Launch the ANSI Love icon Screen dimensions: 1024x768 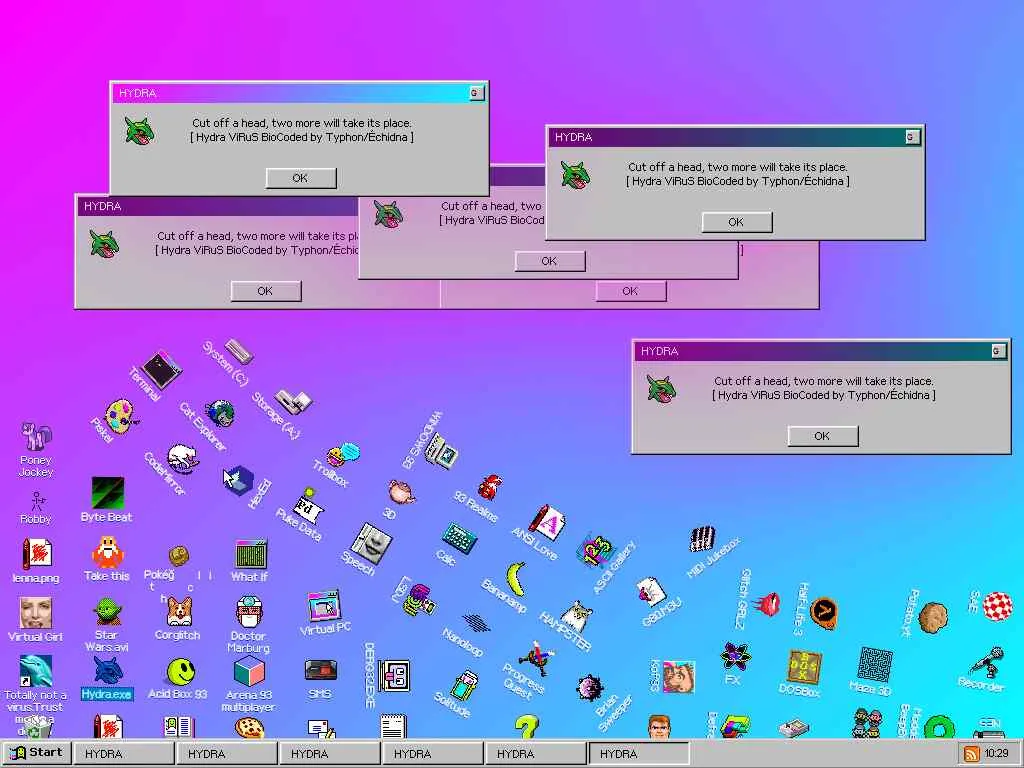(548, 522)
